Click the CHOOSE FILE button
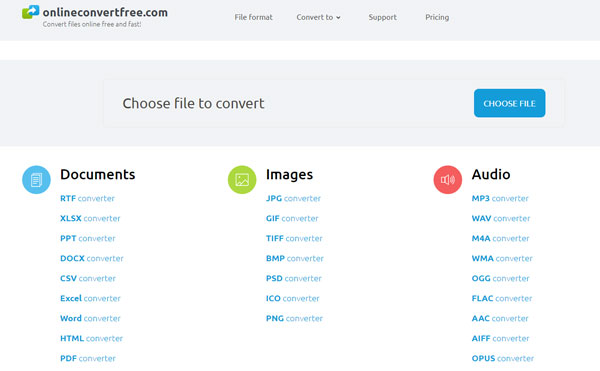Screen dimensions: 600x371 point(509,103)
